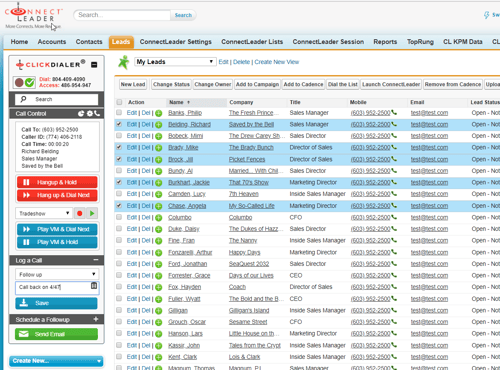Uncheck the Burkhart, Jackie row checkbox
This screenshot has height=370, width=500.
pyautogui.click(x=119, y=182)
